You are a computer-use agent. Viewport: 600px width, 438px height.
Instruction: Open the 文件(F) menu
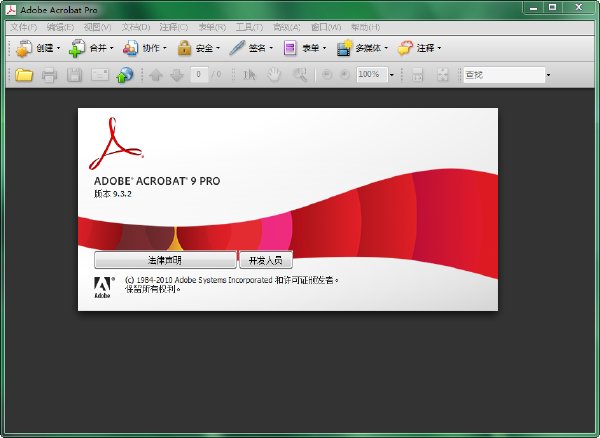point(24,27)
